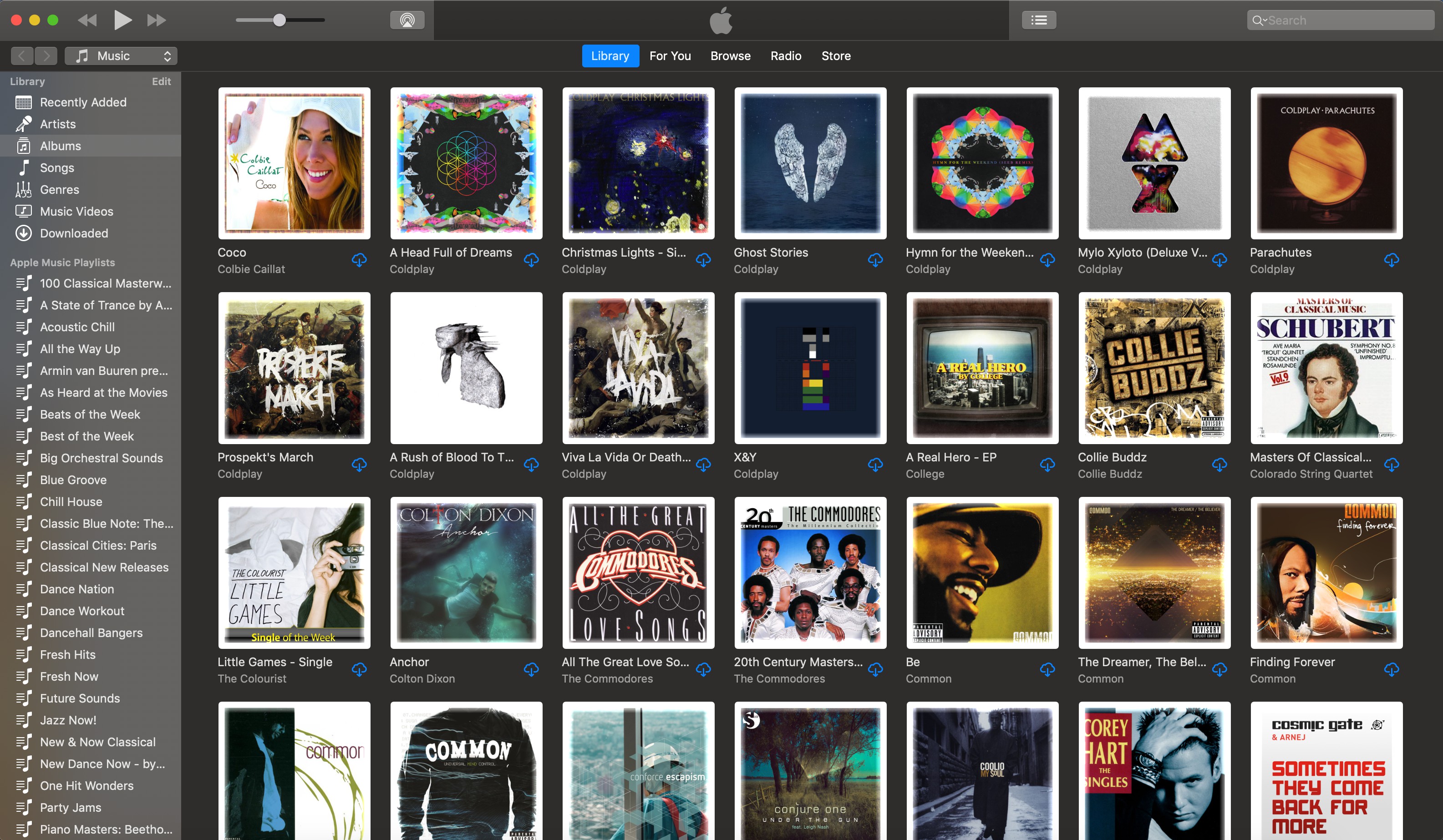1443x840 pixels.
Task: Open the AirPlay output icon
Action: pyautogui.click(x=407, y=20)
